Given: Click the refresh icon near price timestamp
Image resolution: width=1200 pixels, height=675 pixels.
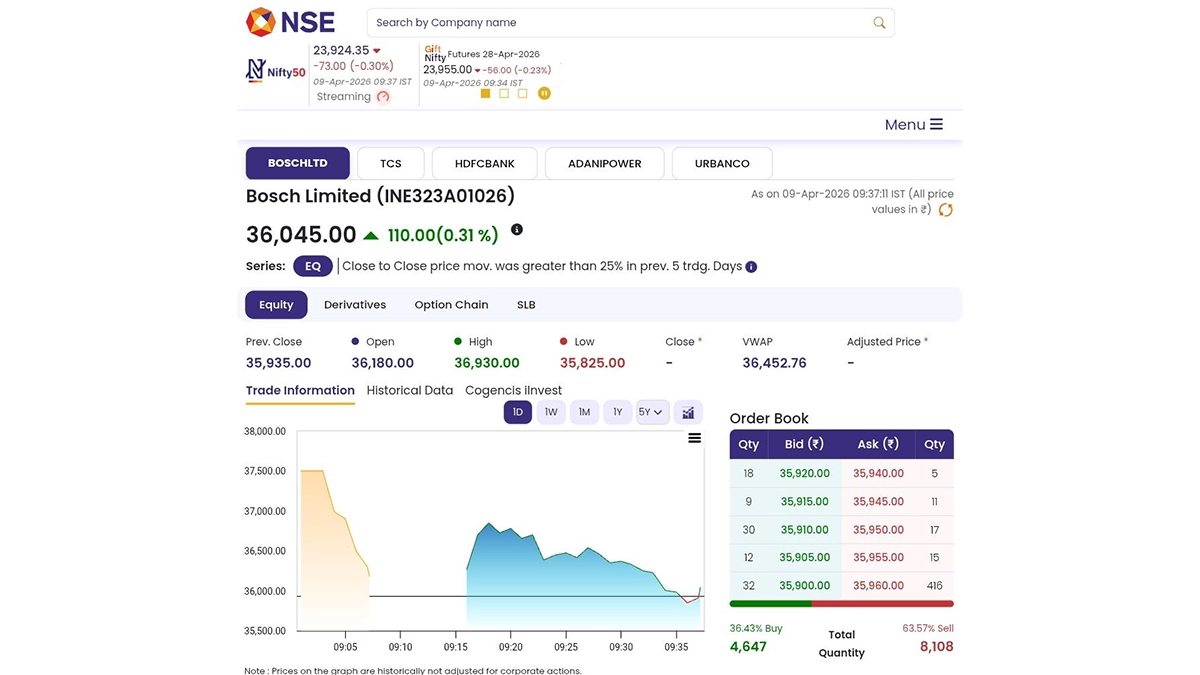Looking at the screenshot, I should (x=945, y=210).
